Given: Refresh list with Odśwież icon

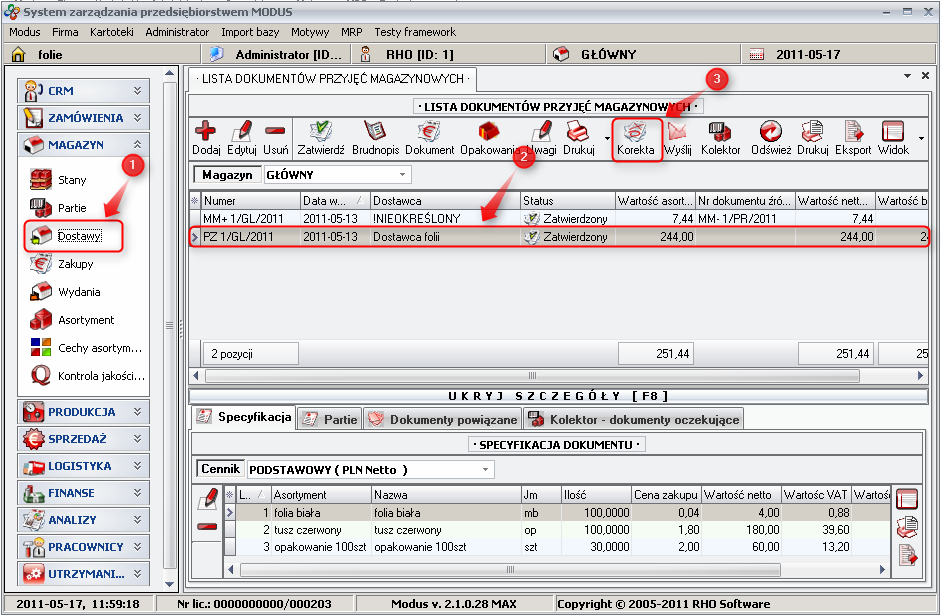Looking at the screenshot, I should pyautogui.click(x=771, y=131).
